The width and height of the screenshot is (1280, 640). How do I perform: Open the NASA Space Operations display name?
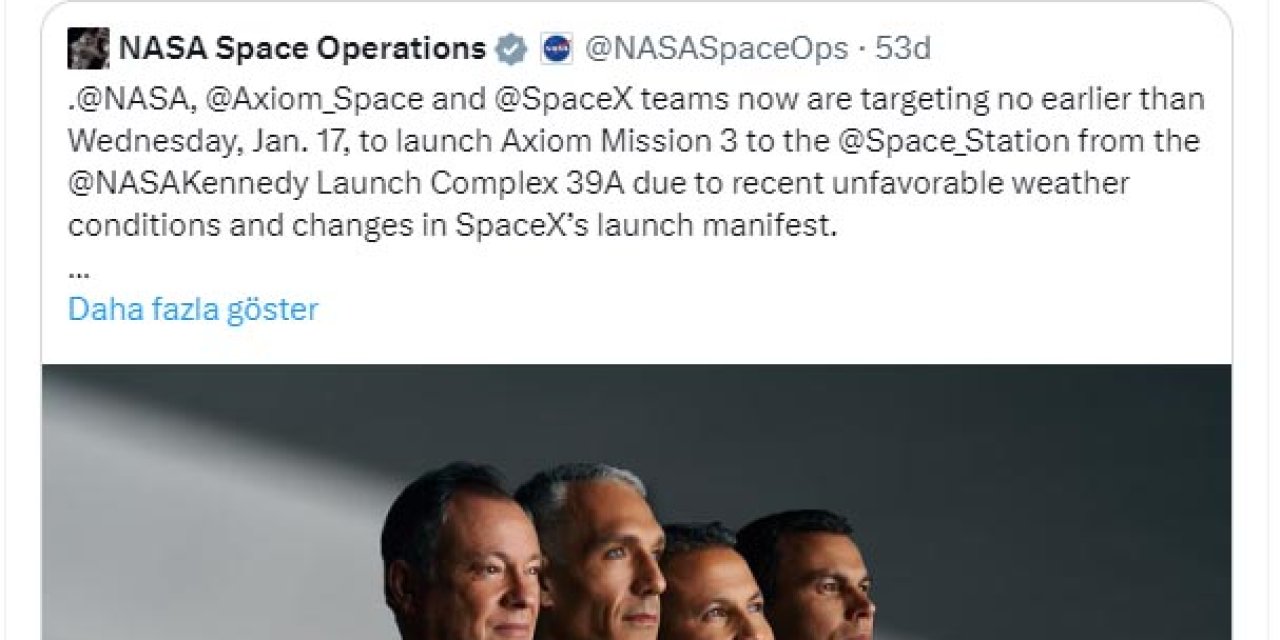coord(302,48)
